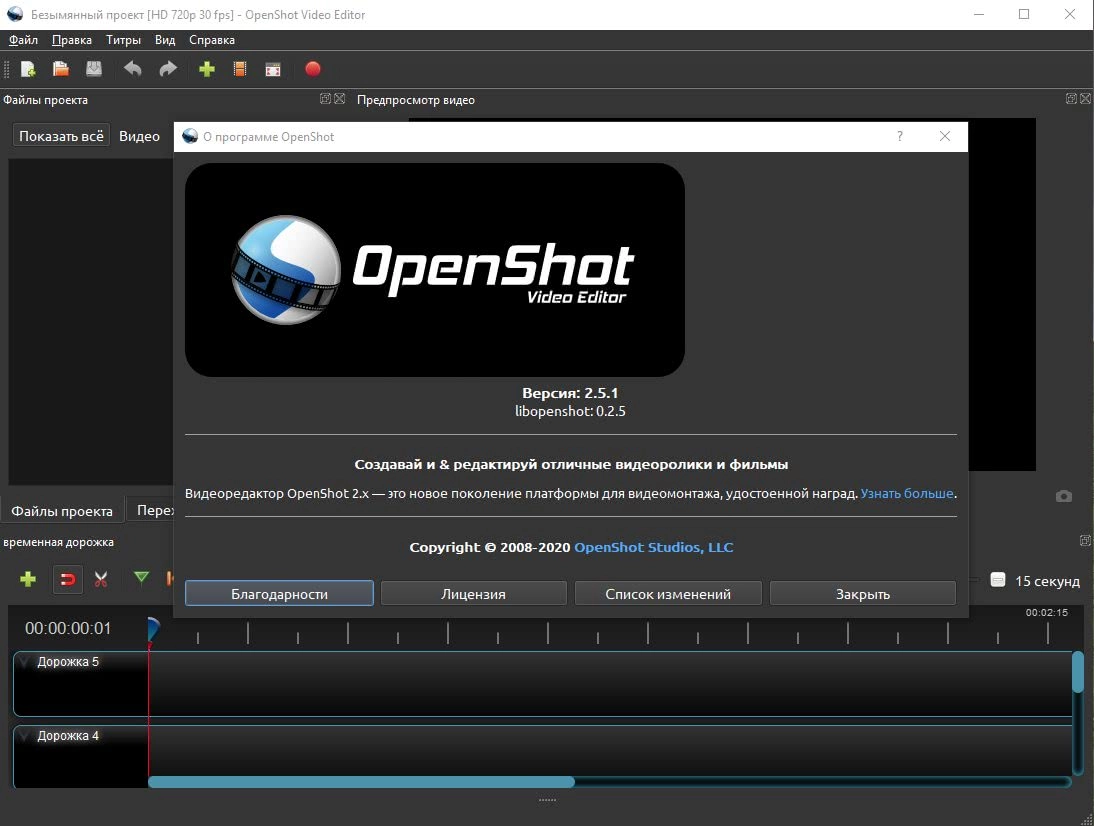
Task: Click the timeline horizontal scrollbar
Action: (361, 782)
